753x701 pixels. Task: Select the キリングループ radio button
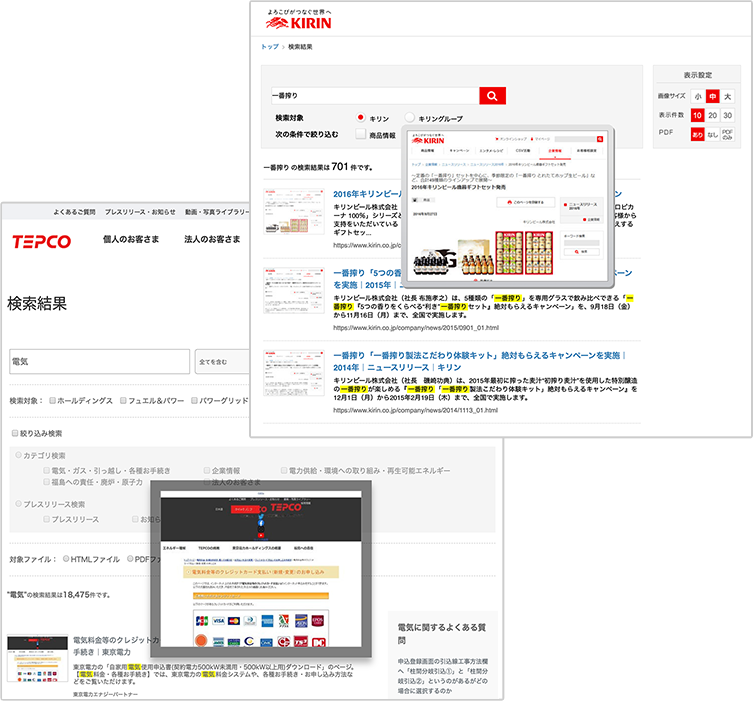pos(409,118)
